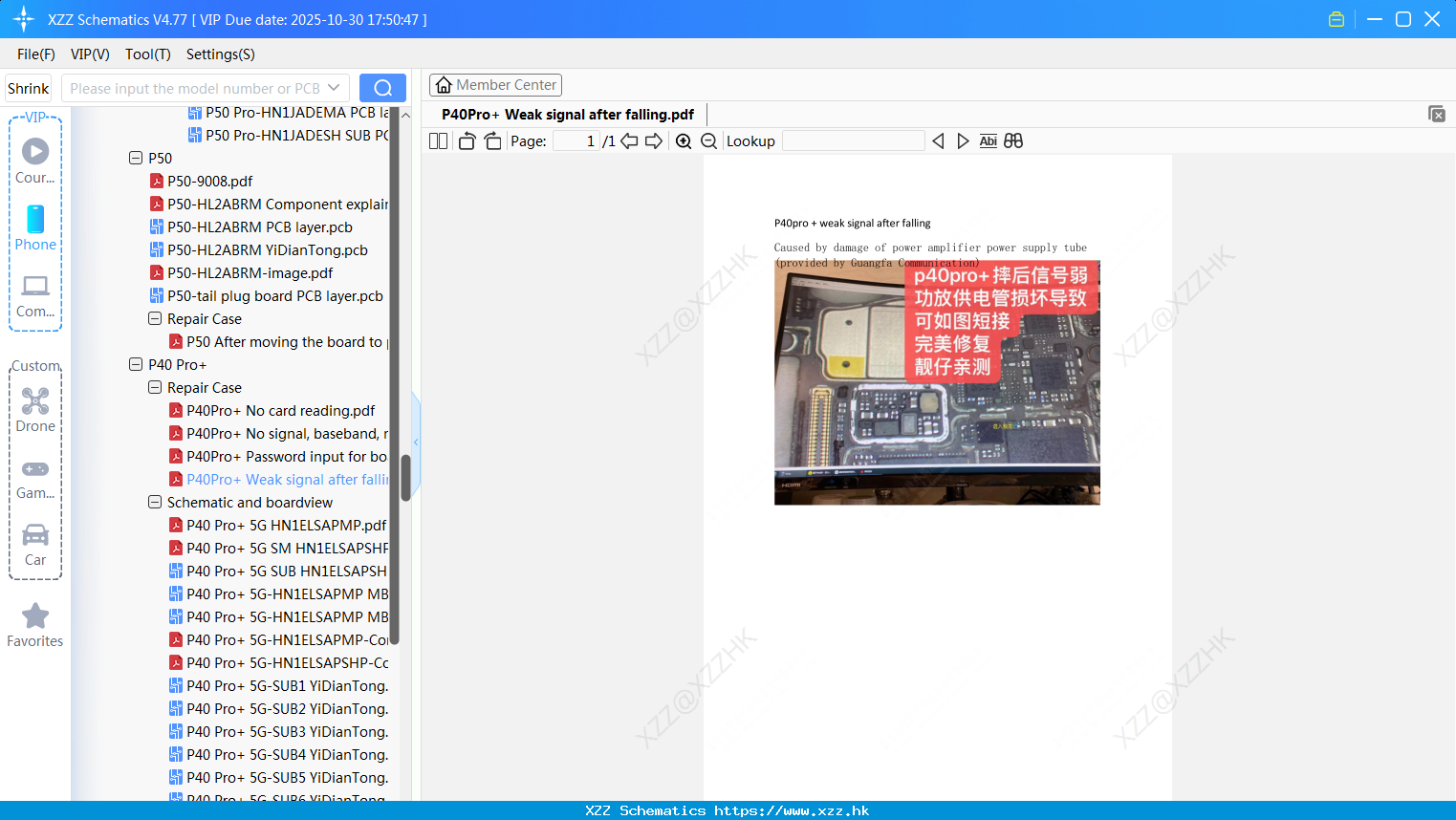The height and width of the screenshot is (820, 1456).
Task: Click the model number search field
Action: click(194, 88)
